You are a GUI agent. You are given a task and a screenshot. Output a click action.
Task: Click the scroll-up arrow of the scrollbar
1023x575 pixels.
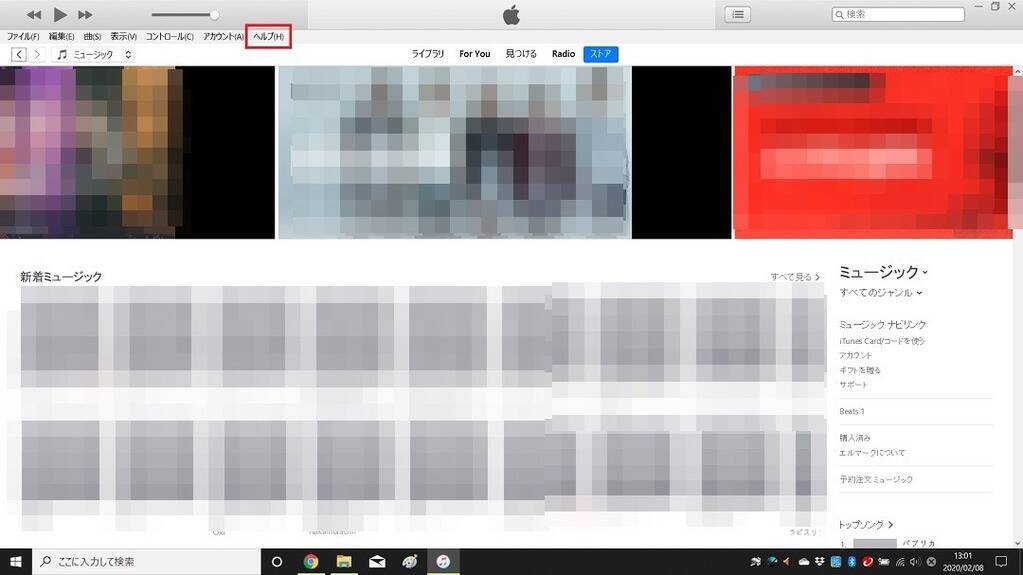[1017, 70]
